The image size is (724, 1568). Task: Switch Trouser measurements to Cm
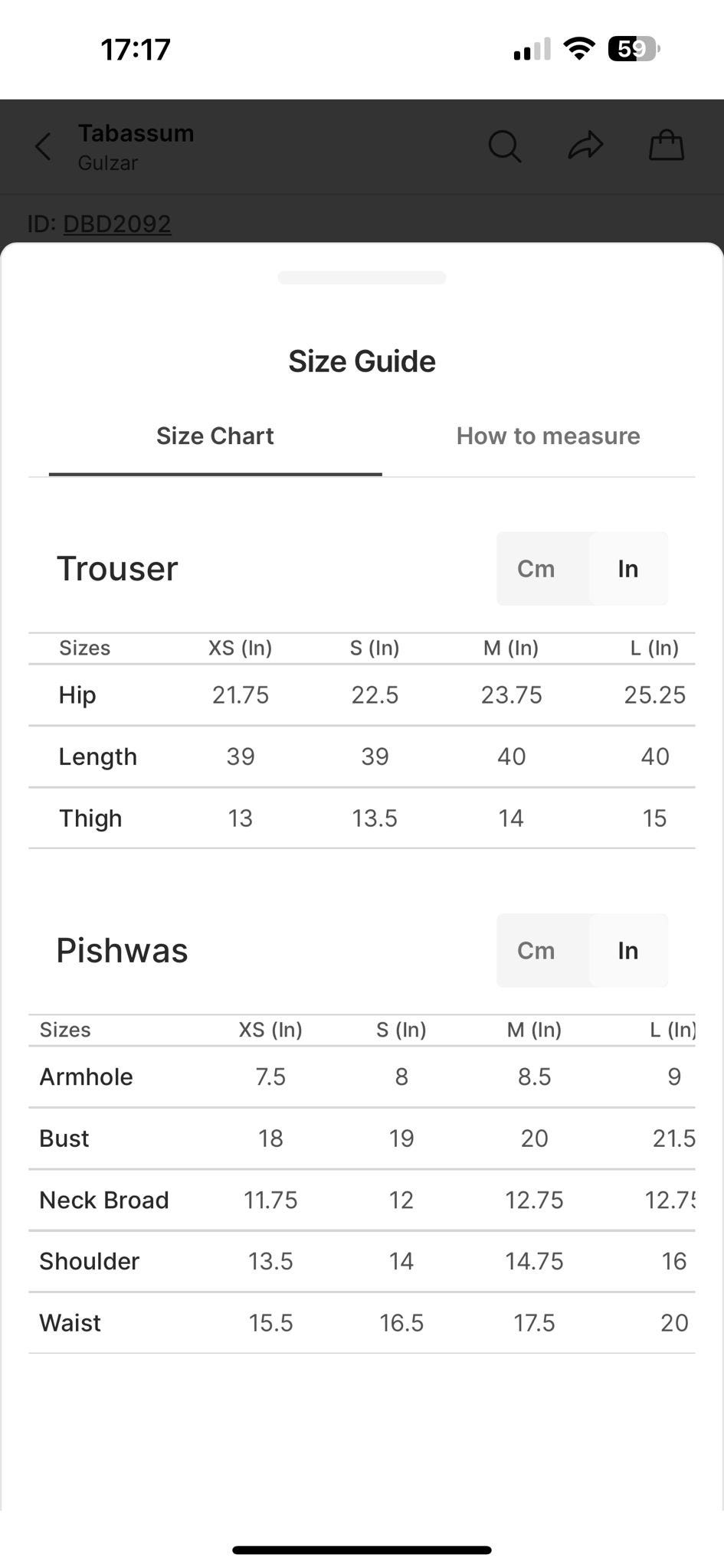pyautogui.click(x=536, y=569)
